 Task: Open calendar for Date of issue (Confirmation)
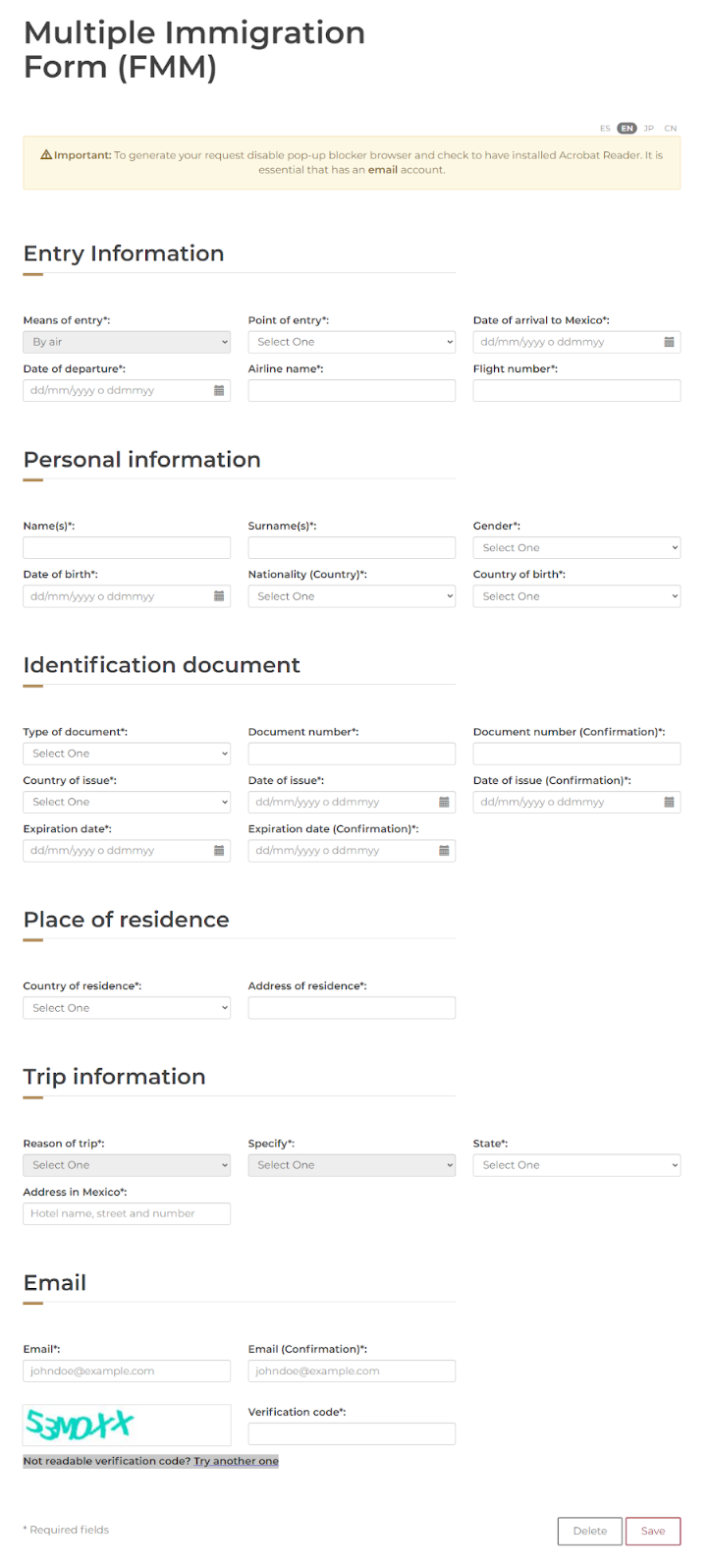[x=669, y=802]
